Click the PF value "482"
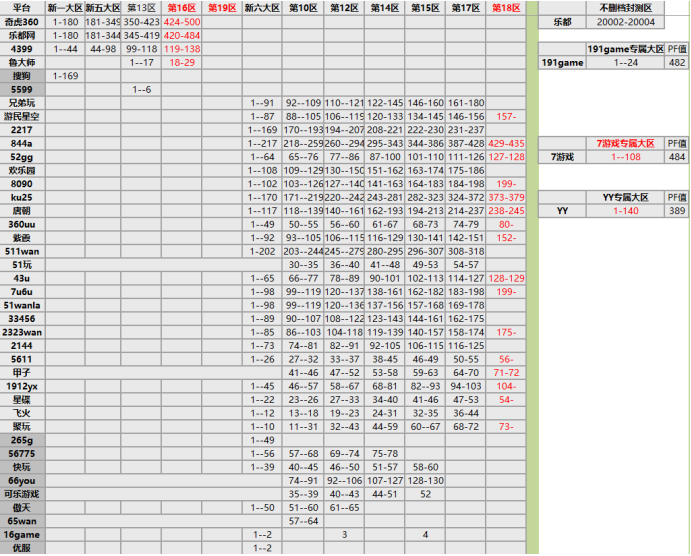691x556 pixels. 676,63
